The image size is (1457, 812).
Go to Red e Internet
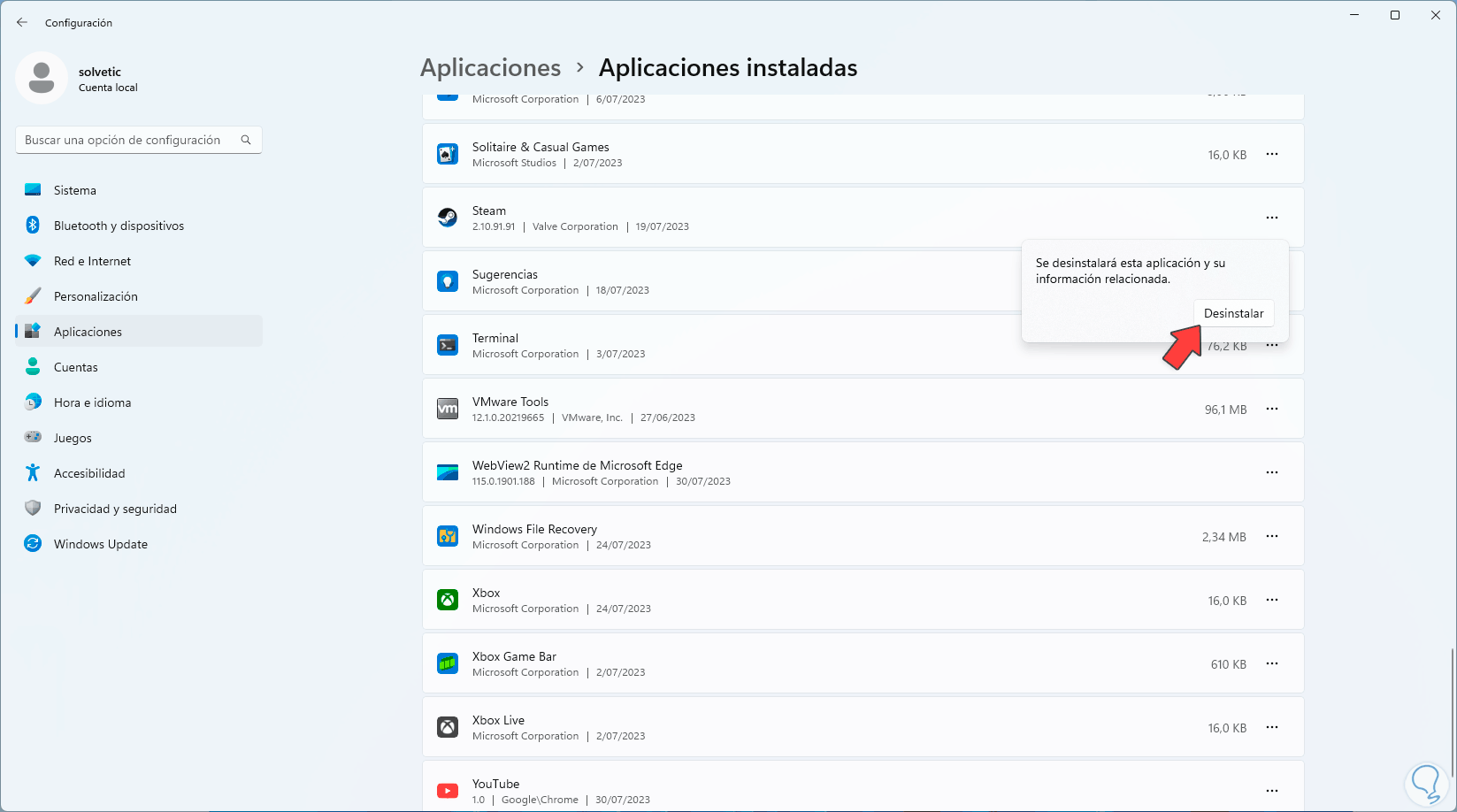coord(139,261)
